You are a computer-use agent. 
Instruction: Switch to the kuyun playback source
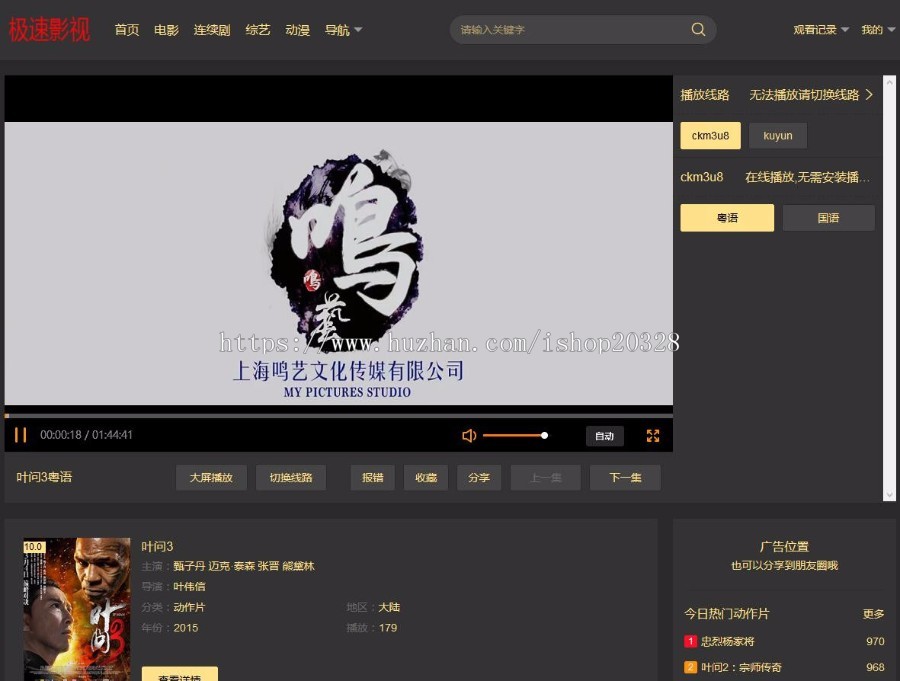tap(778, 136)
